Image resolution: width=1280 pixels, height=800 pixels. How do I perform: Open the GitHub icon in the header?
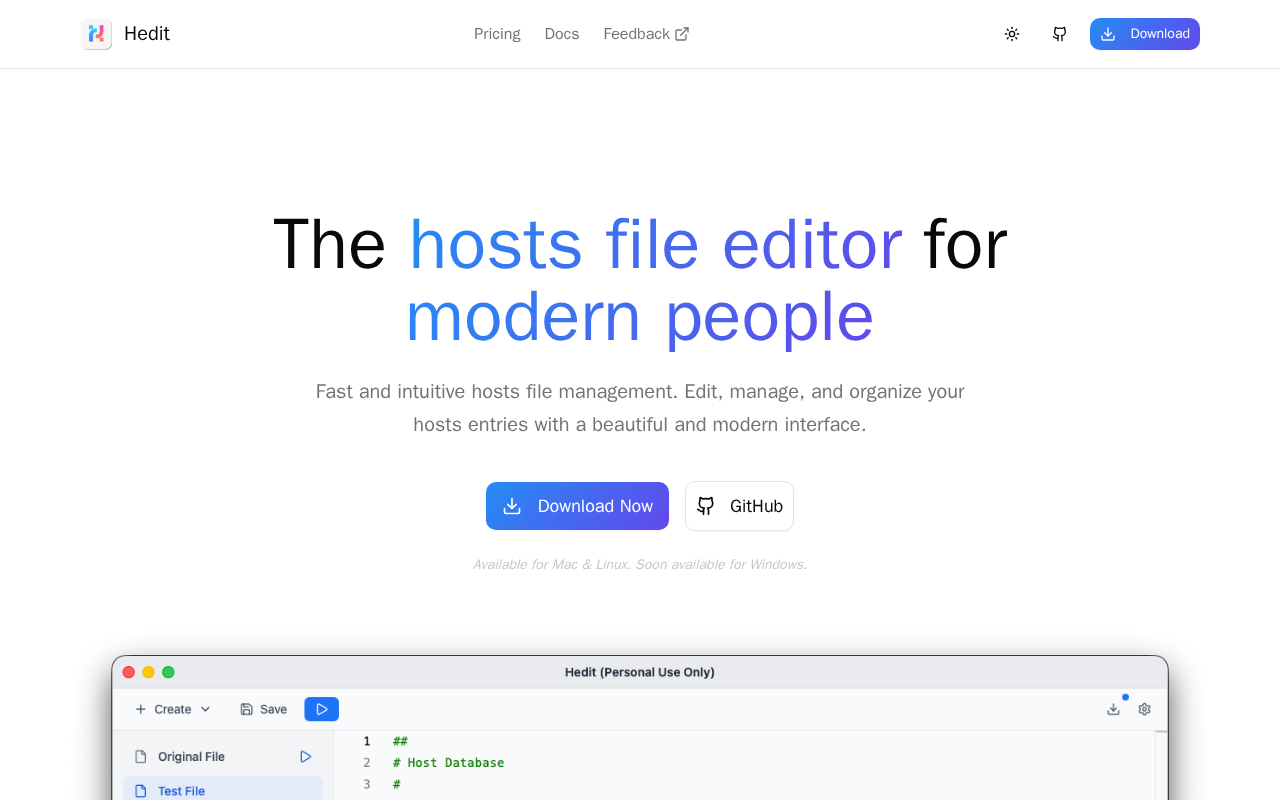point(1060,34)
